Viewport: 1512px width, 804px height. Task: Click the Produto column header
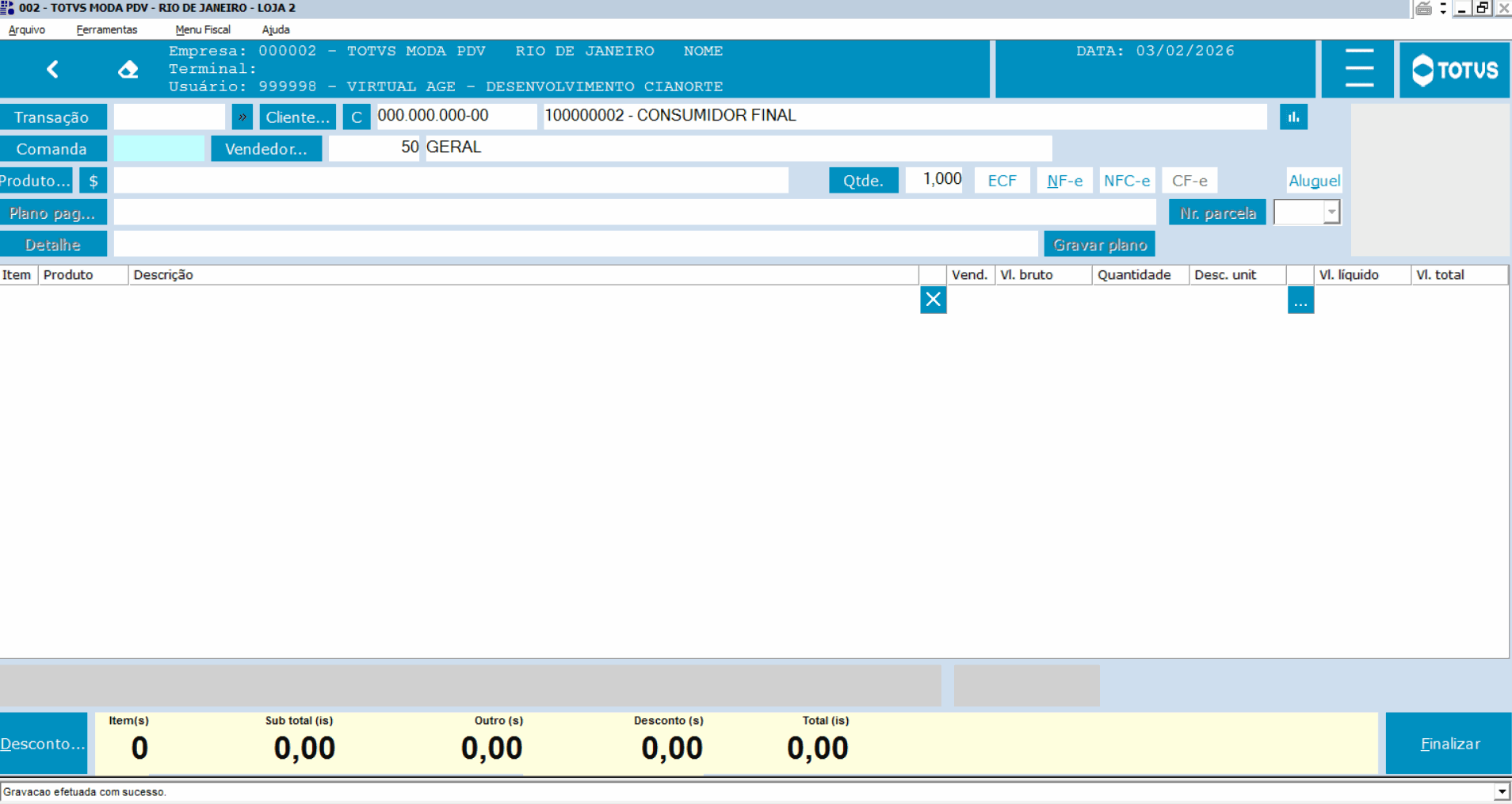pos(83,275)
